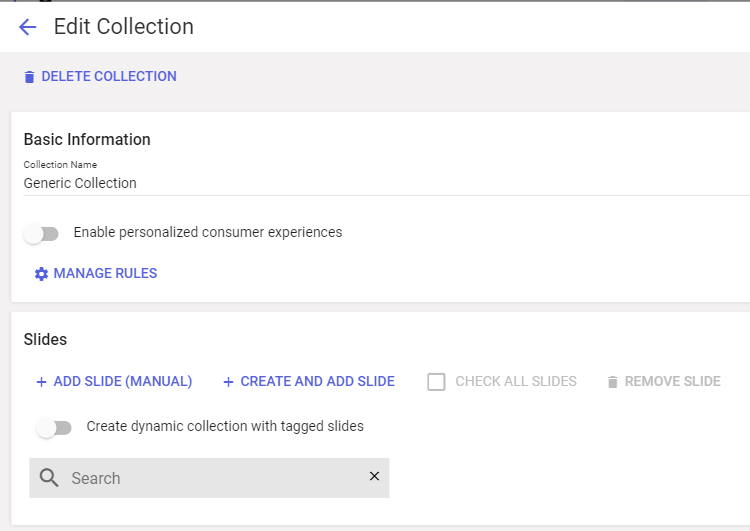Select Add Slide (Manual) button label

[123, 381]
